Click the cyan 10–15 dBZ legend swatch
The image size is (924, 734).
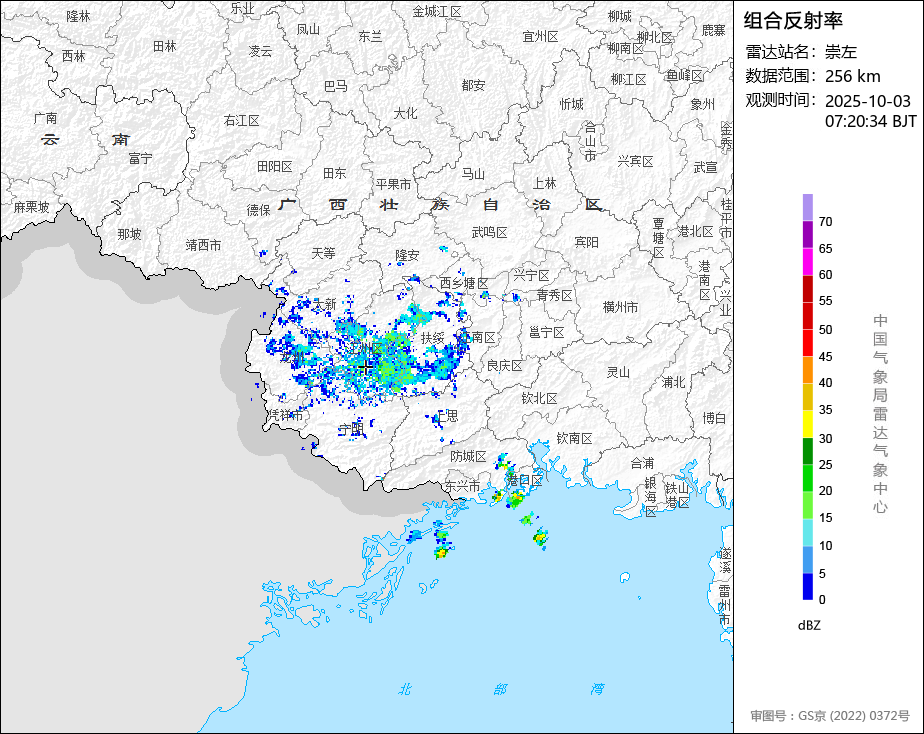tap(807, 533)
